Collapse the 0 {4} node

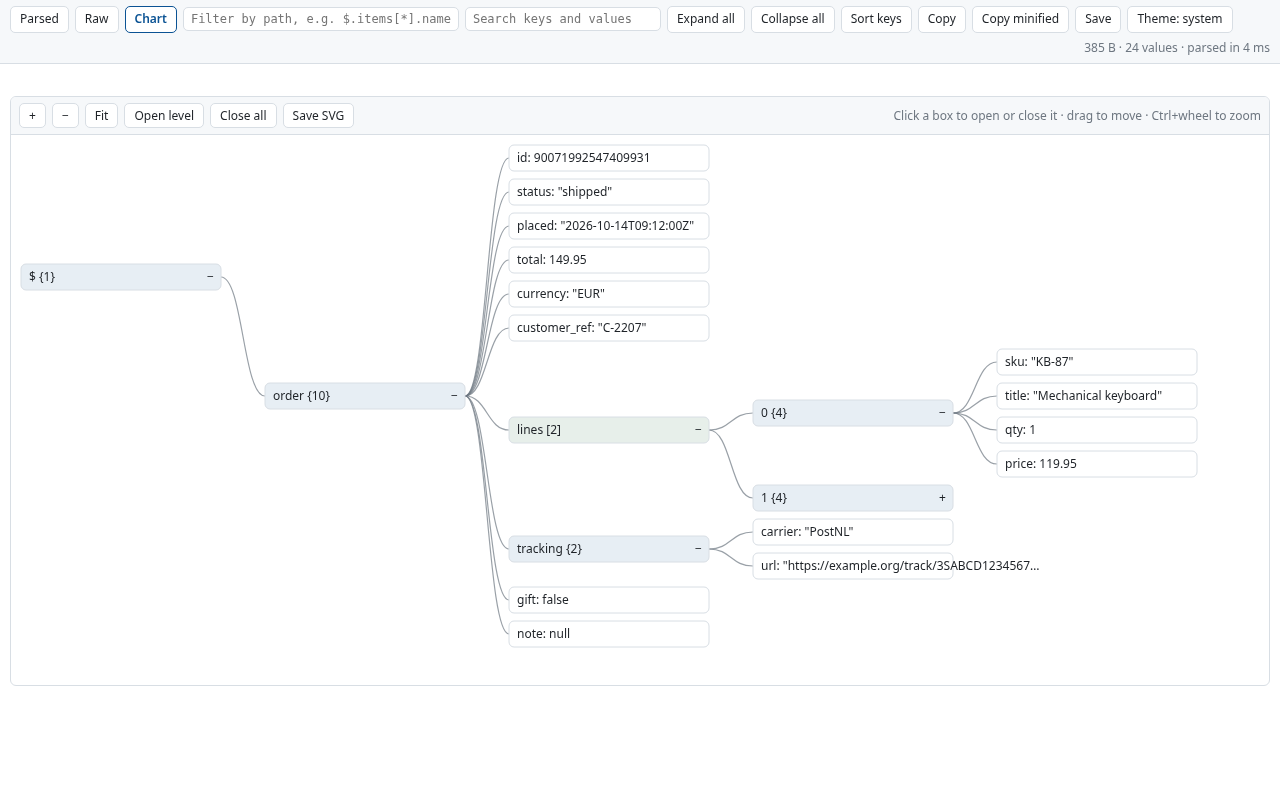[x=942, y=413]
